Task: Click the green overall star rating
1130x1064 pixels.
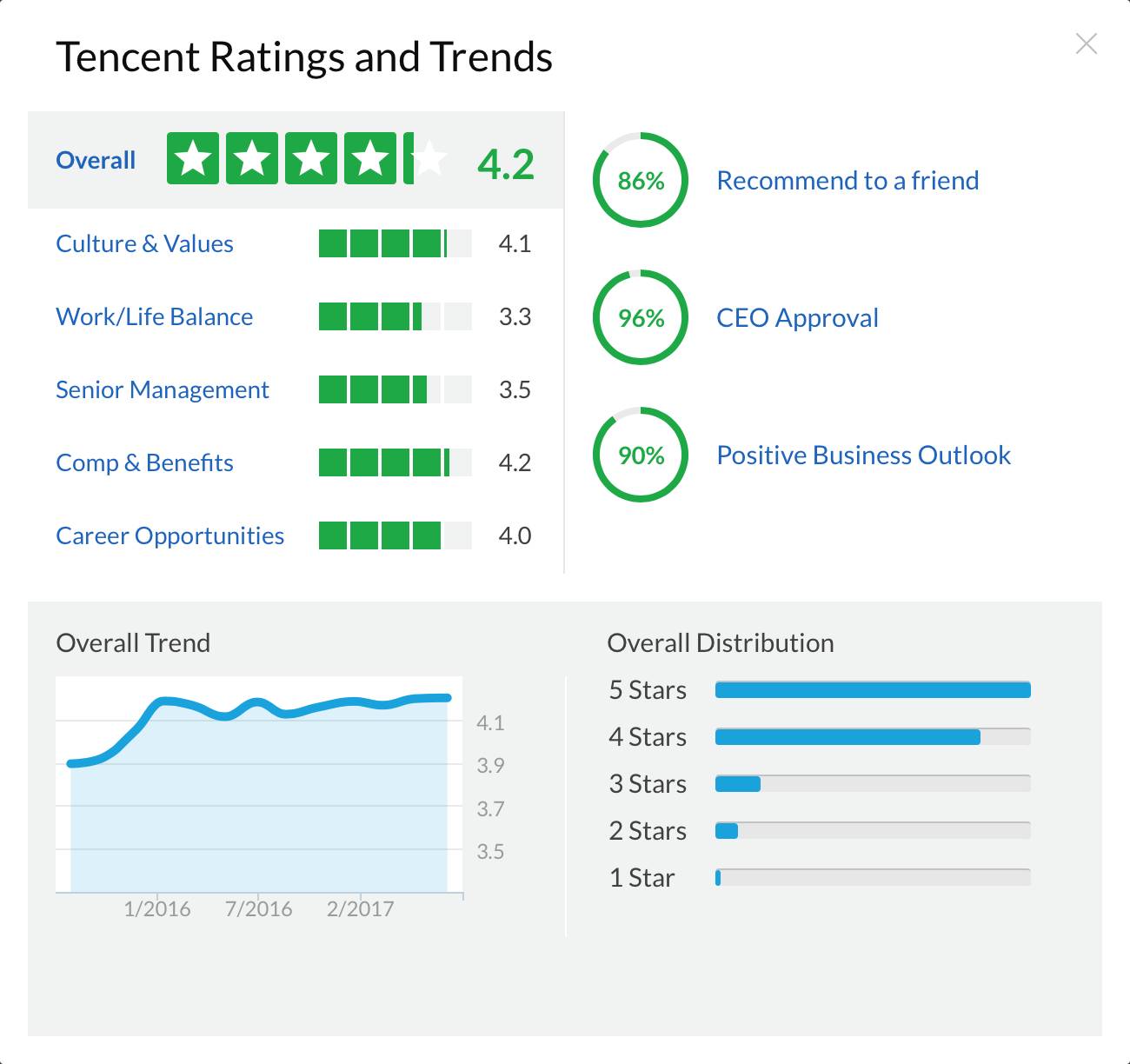Action: pos(307,158)
